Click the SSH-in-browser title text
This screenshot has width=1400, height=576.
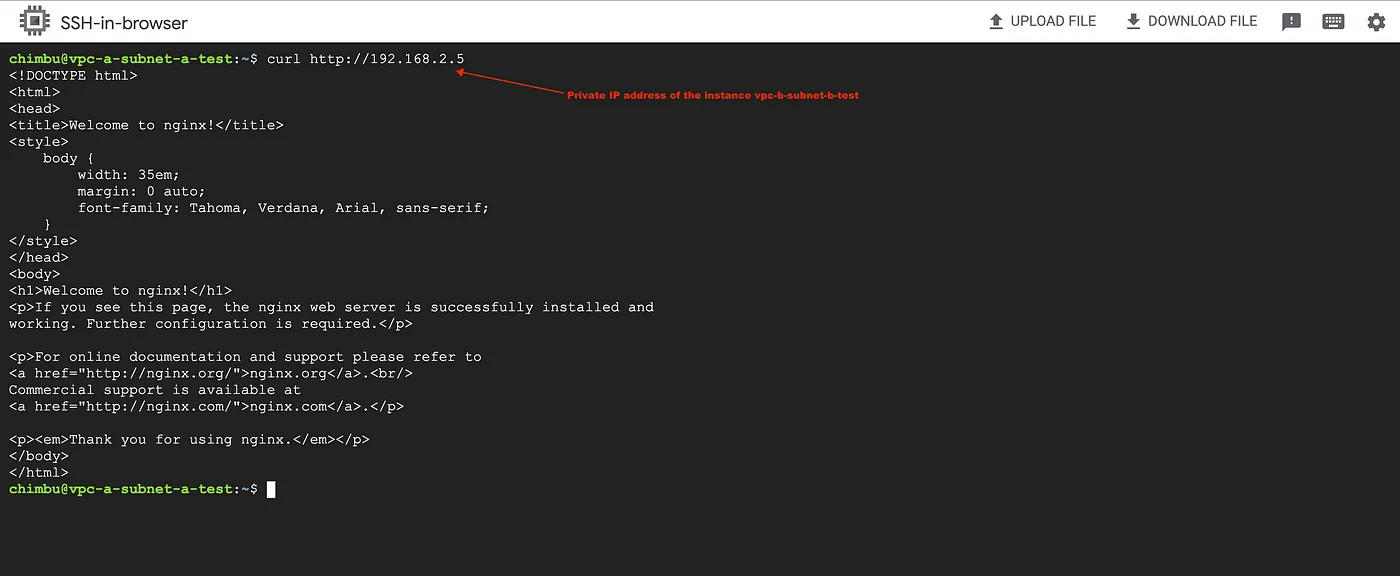click(x=124, y=22)
